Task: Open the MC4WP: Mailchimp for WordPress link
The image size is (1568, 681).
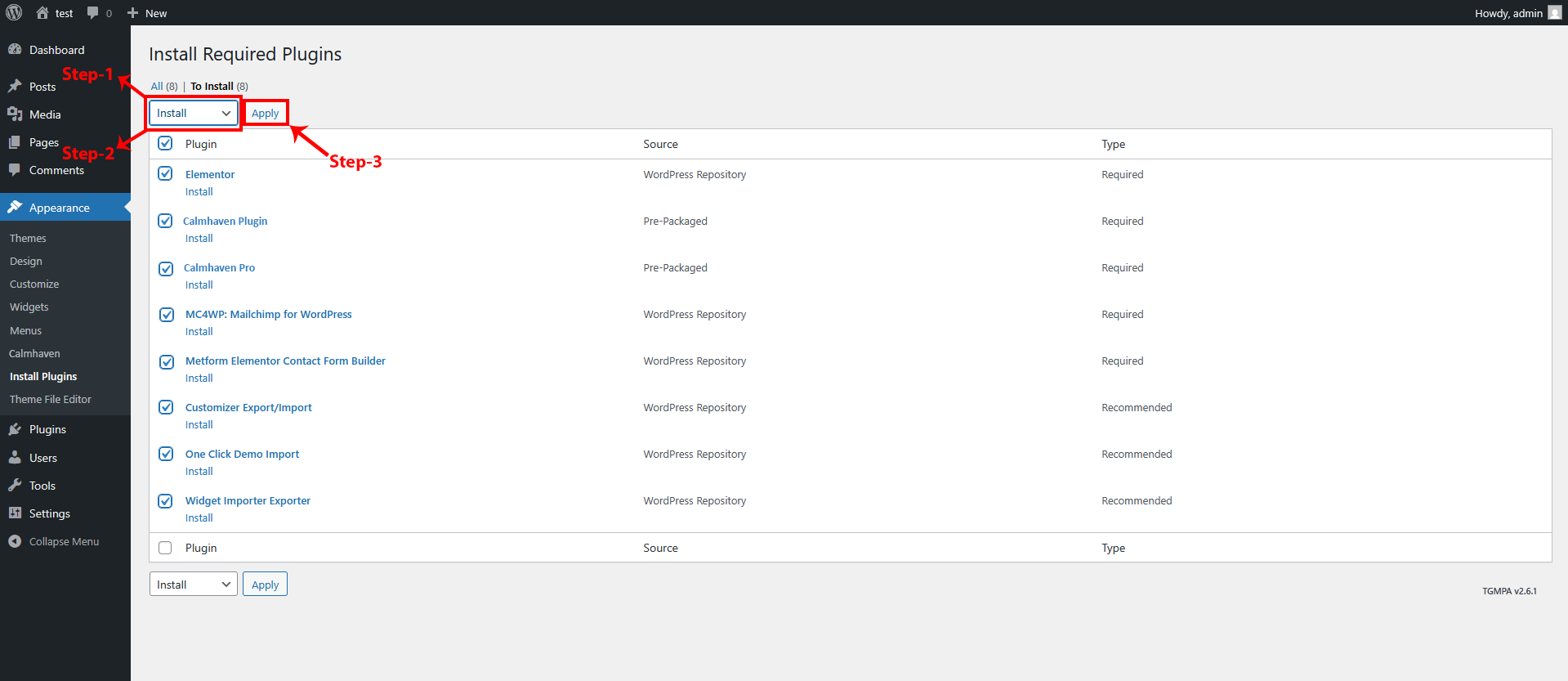Action: 268,315
